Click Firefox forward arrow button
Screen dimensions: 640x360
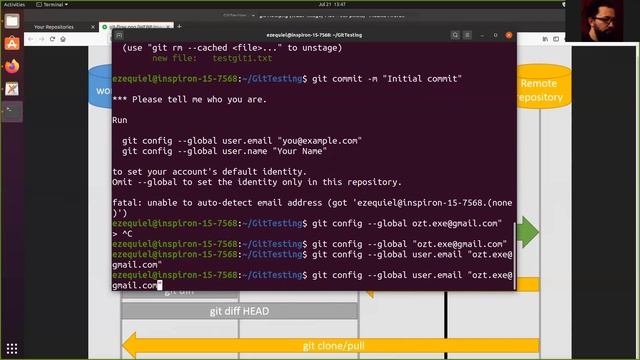pos(41,39)
